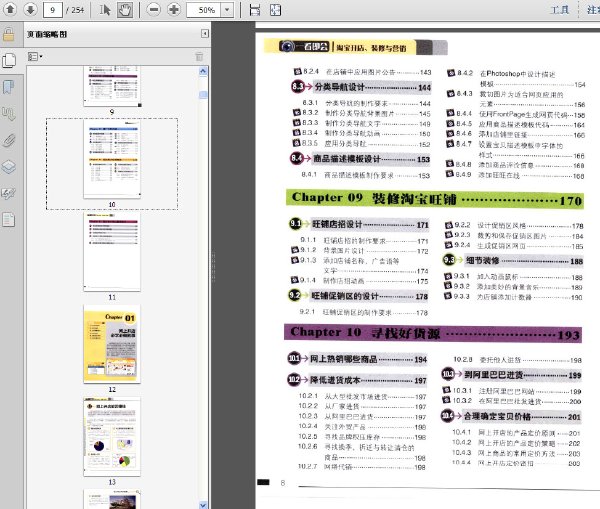Open the document page icon in sidebar
Viewport: 600px width, 509px height.
pos(9,220)
